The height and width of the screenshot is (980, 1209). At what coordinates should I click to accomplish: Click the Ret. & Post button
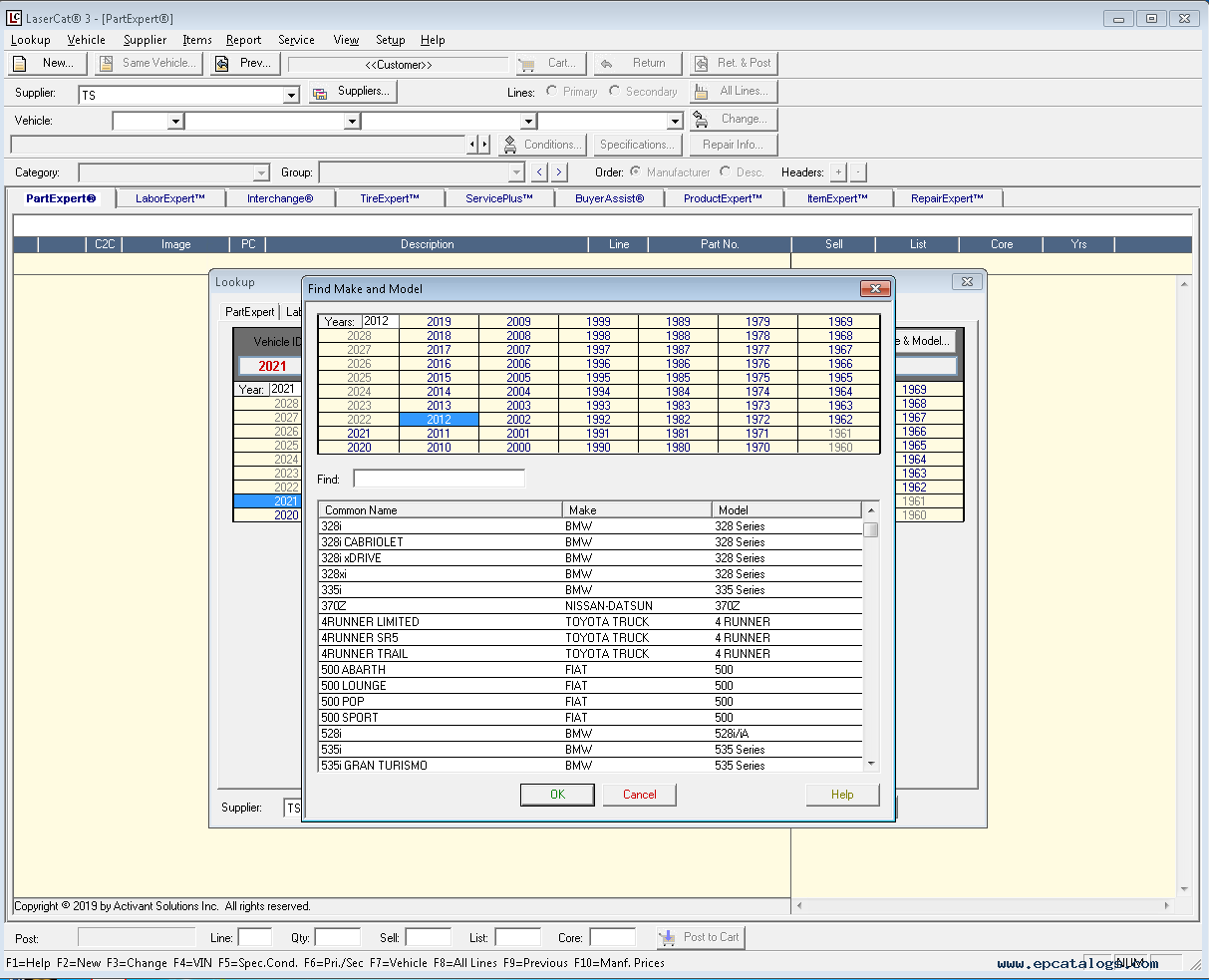734,64
